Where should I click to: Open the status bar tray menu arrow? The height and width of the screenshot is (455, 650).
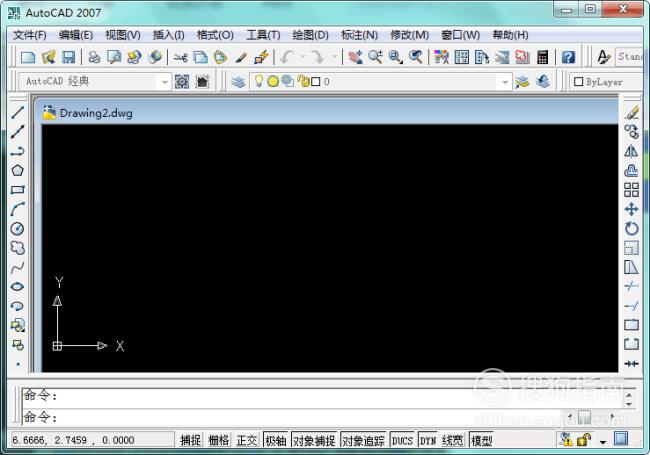click(x=603, y=442)
